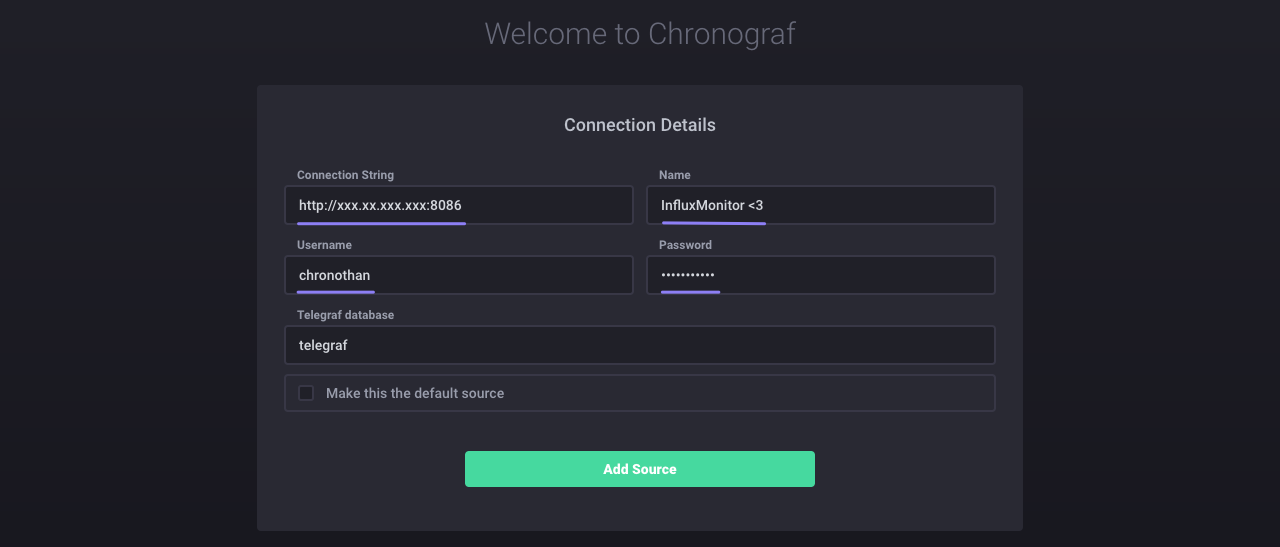Image resolution: width=1280 pixels, height=547 pixels.
Task: Click the http://xxx.xx.xxx.xxx:8086 URL text
Action: (x=380, y=205)
